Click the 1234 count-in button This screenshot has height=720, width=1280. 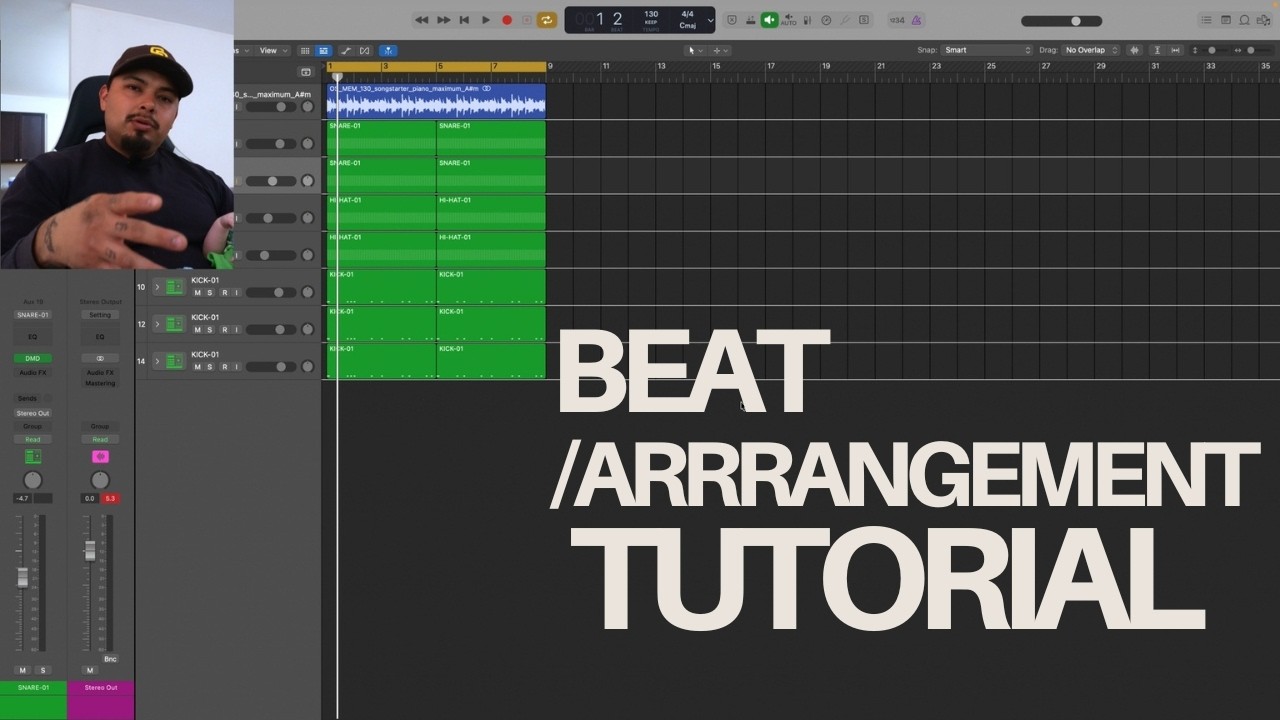(x=897, y=20)
